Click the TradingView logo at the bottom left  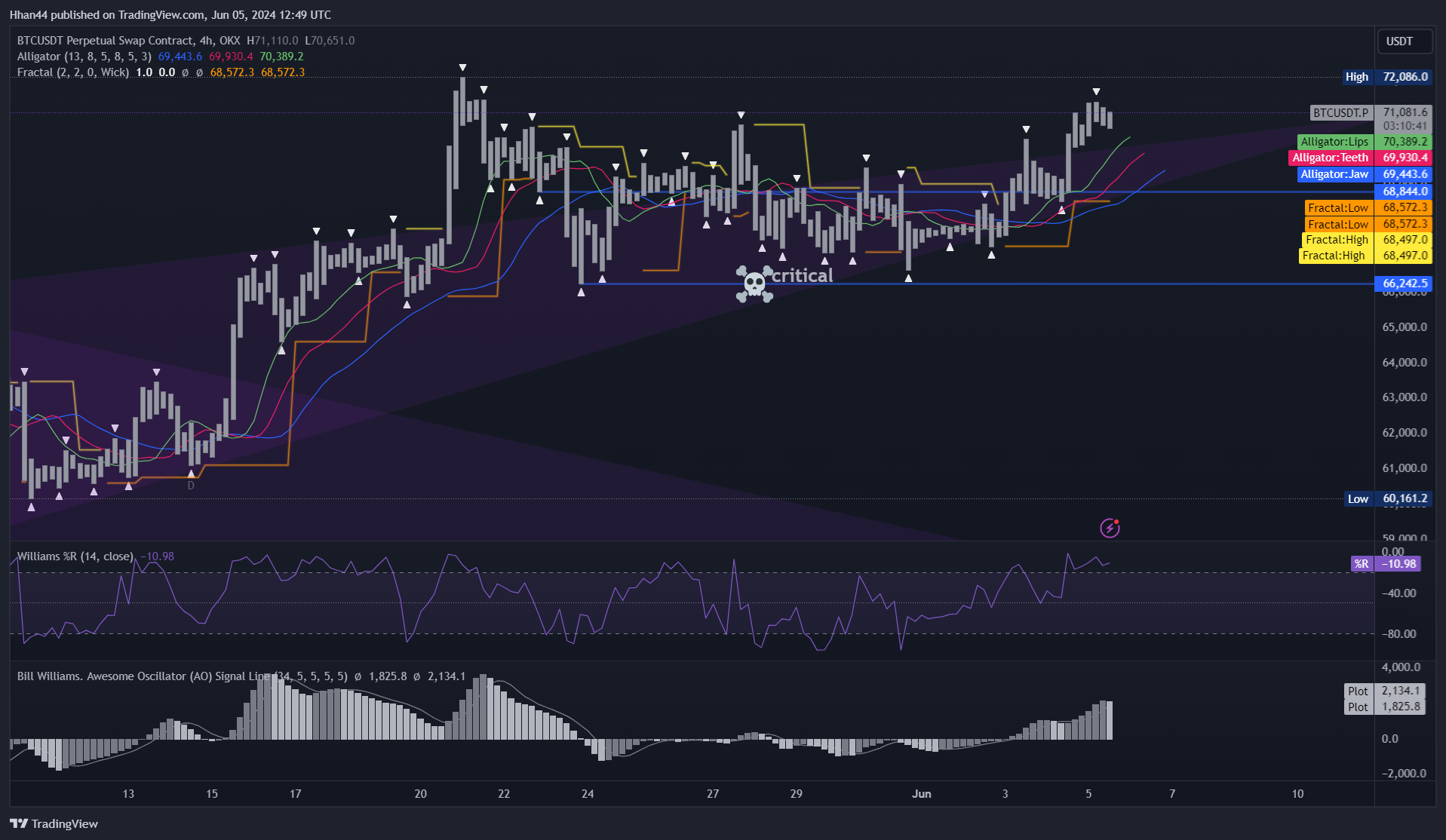(54, 823)
